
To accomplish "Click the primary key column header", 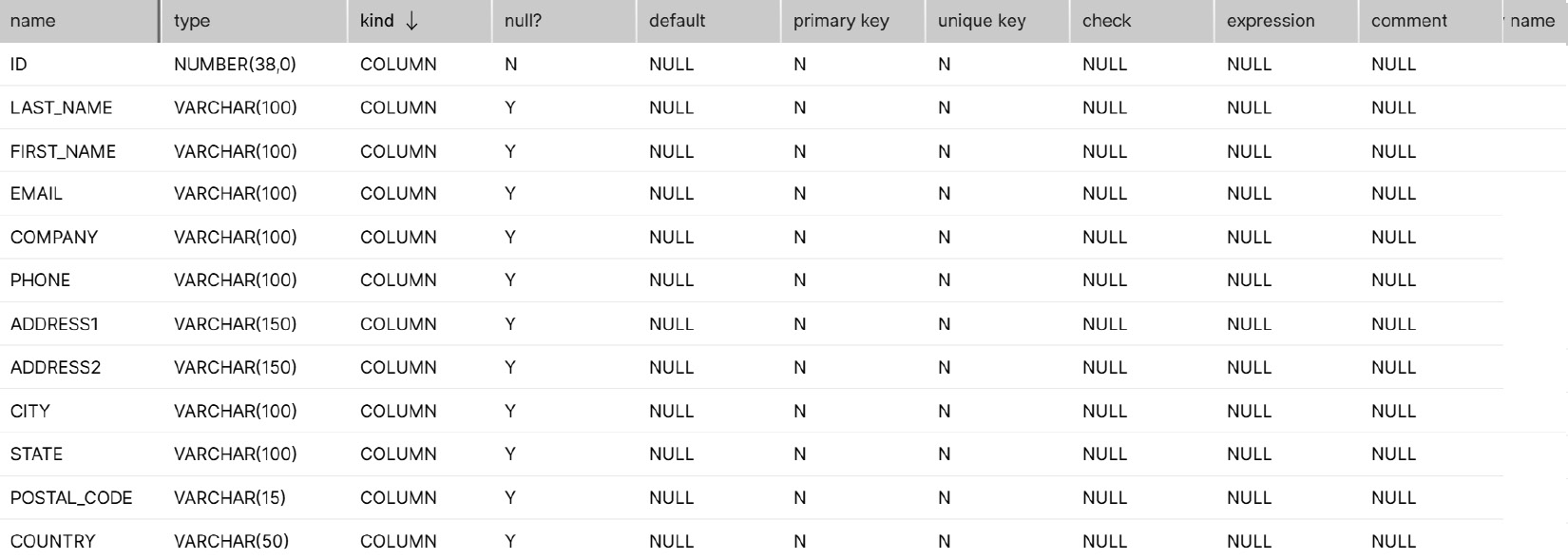I will [852, 21].
